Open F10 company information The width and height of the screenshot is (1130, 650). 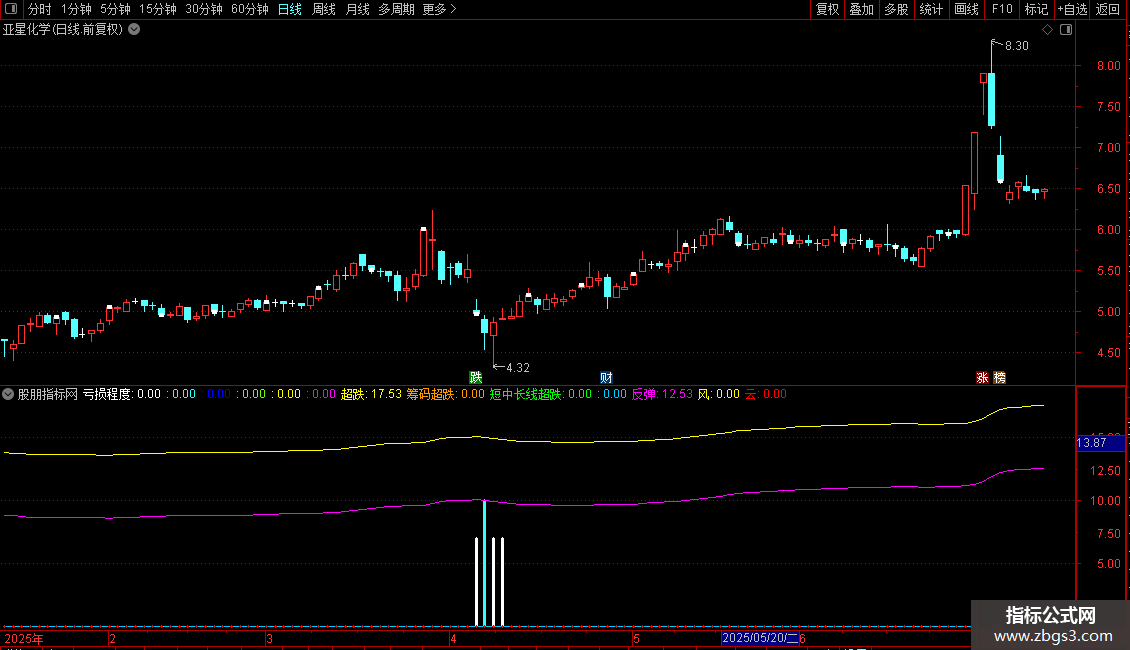click(1002, 9)
